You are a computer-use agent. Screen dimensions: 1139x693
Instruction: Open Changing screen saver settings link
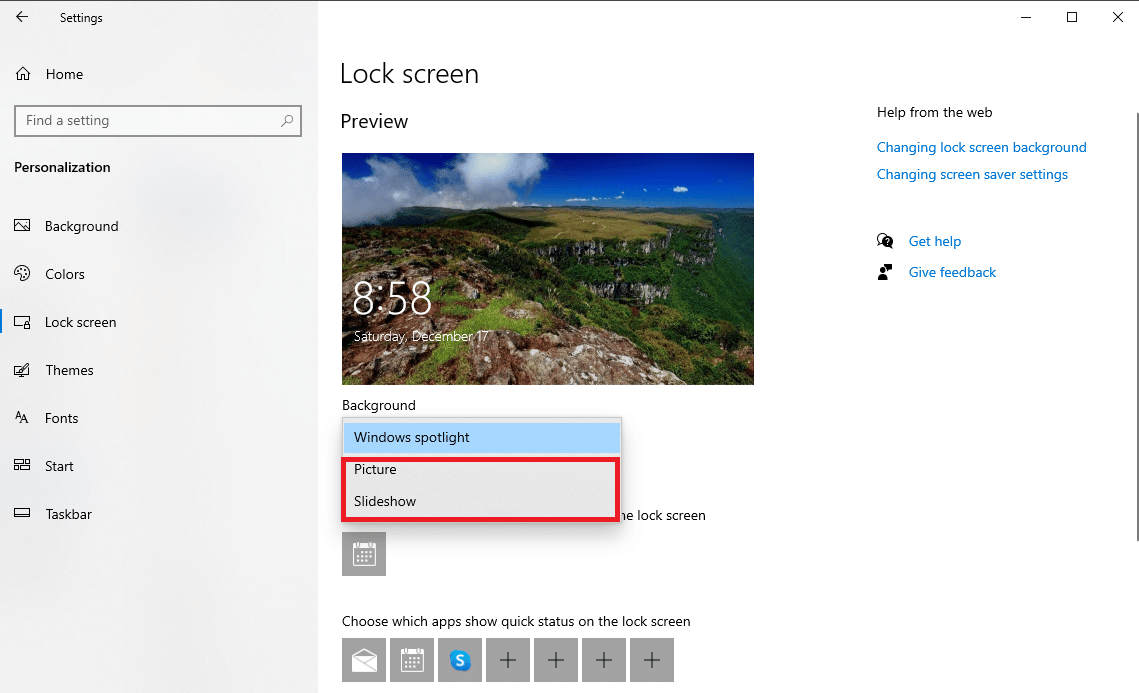pos(972,174)
